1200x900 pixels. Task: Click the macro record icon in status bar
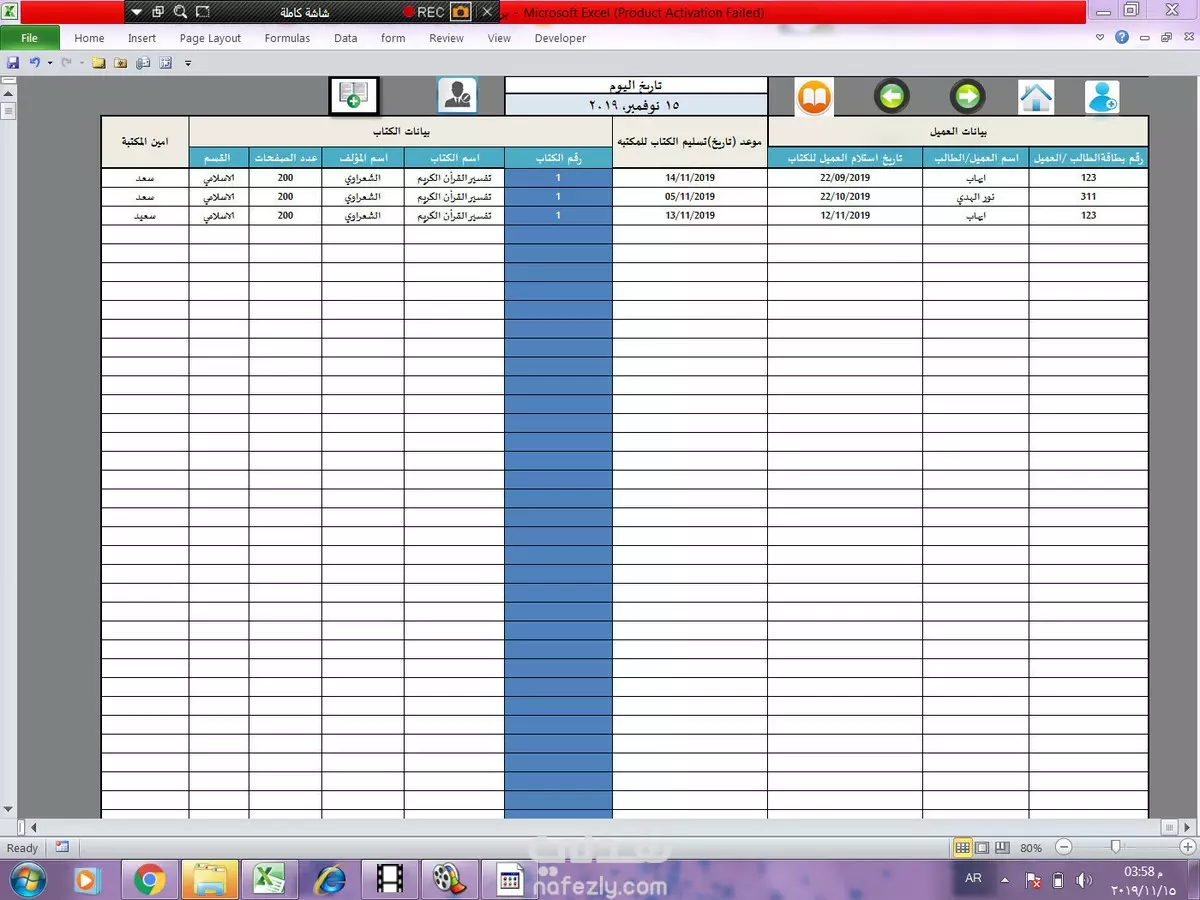[62, 847]
